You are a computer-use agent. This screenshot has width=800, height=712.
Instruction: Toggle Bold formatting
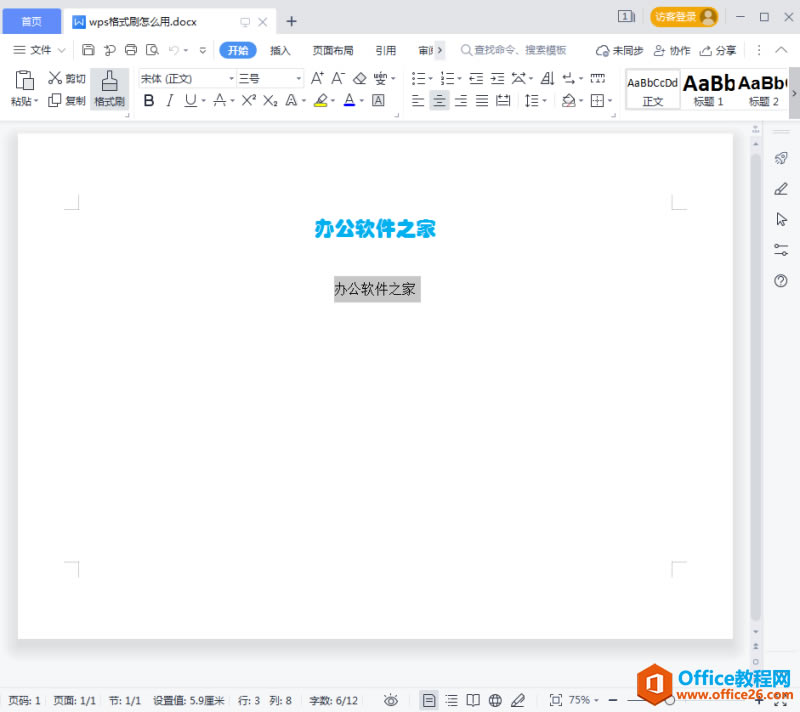click(148, 100)
